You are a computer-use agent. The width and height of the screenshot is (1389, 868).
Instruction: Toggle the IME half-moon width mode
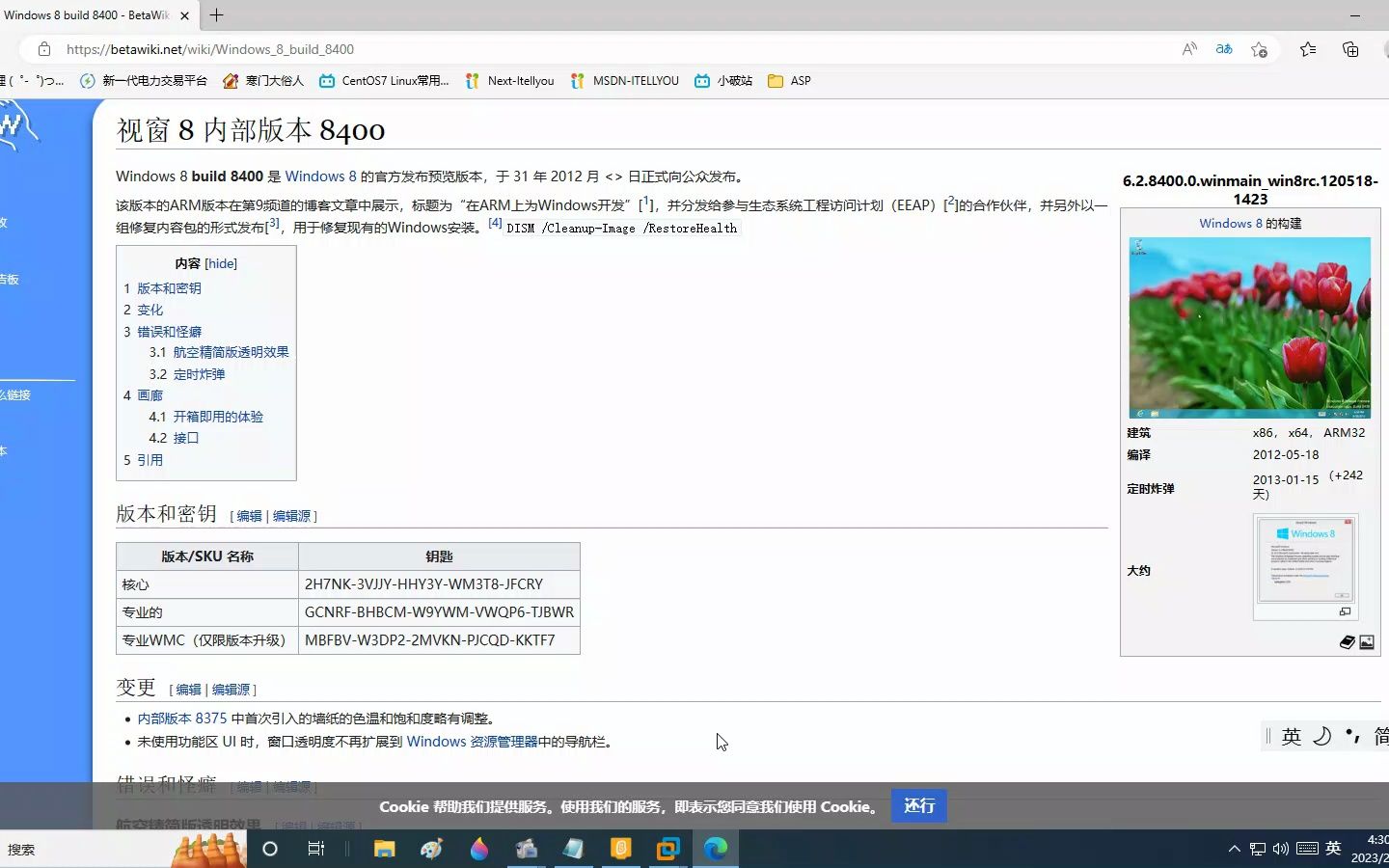click(1322, 737)
